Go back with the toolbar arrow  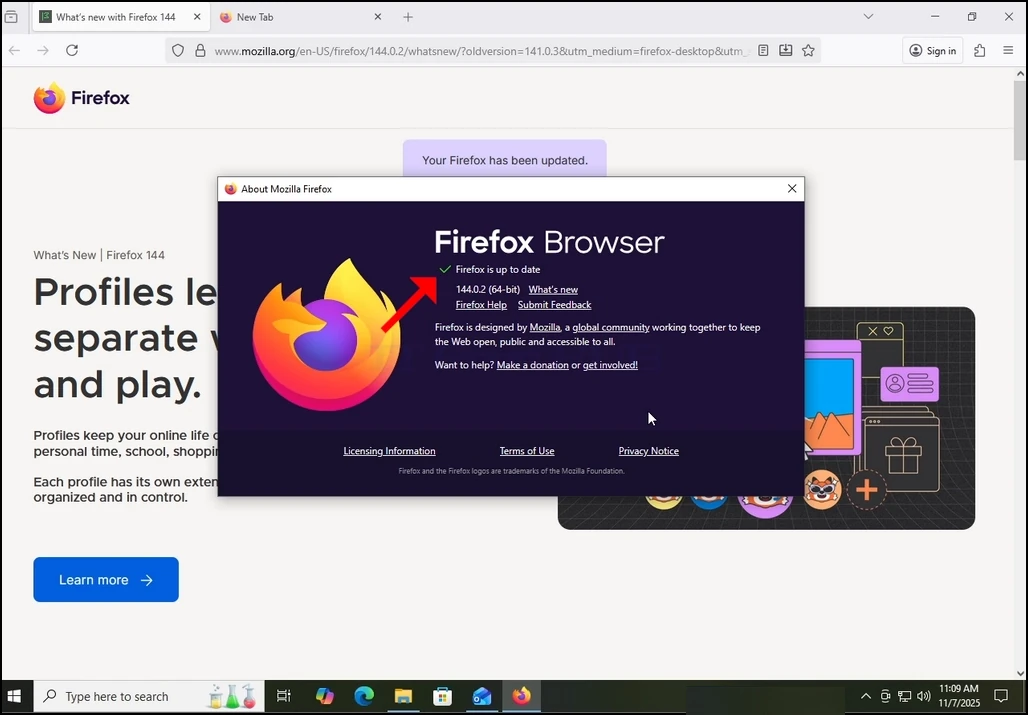14,50
